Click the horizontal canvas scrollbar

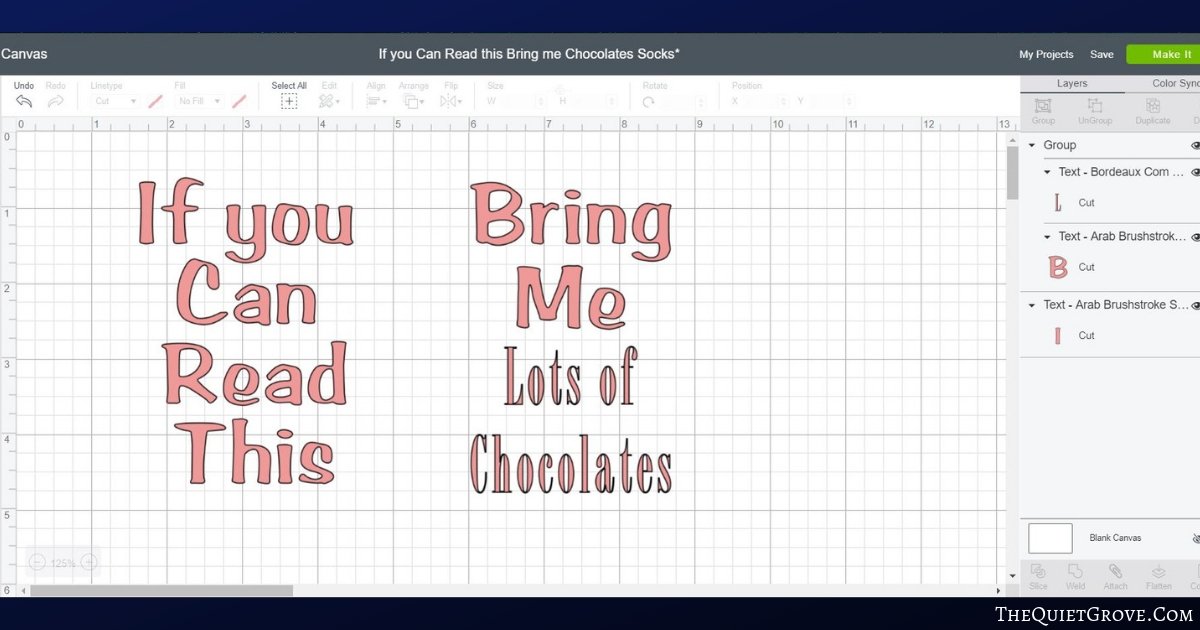click(162, 591)
